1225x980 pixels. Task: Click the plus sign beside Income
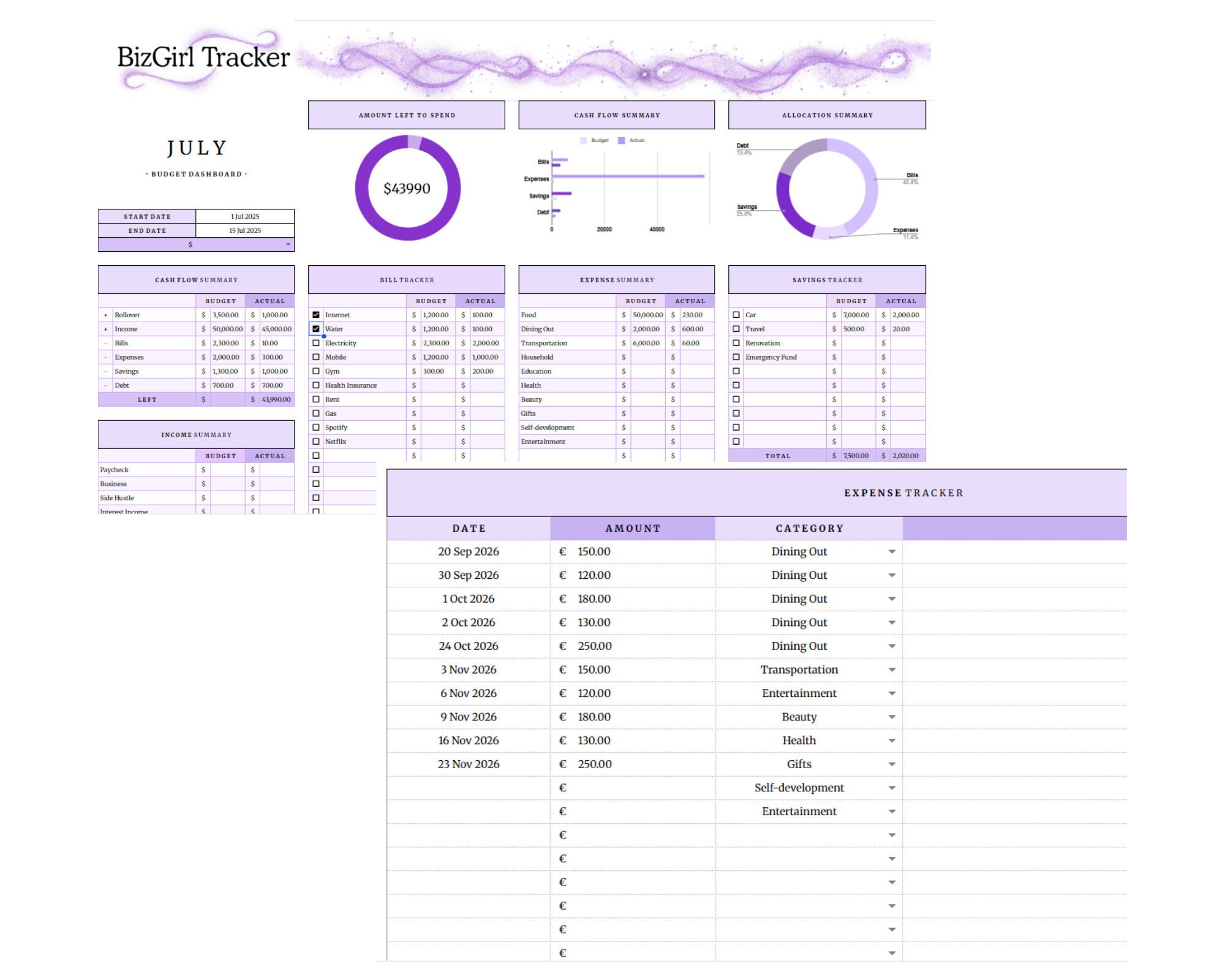[106, 329]
